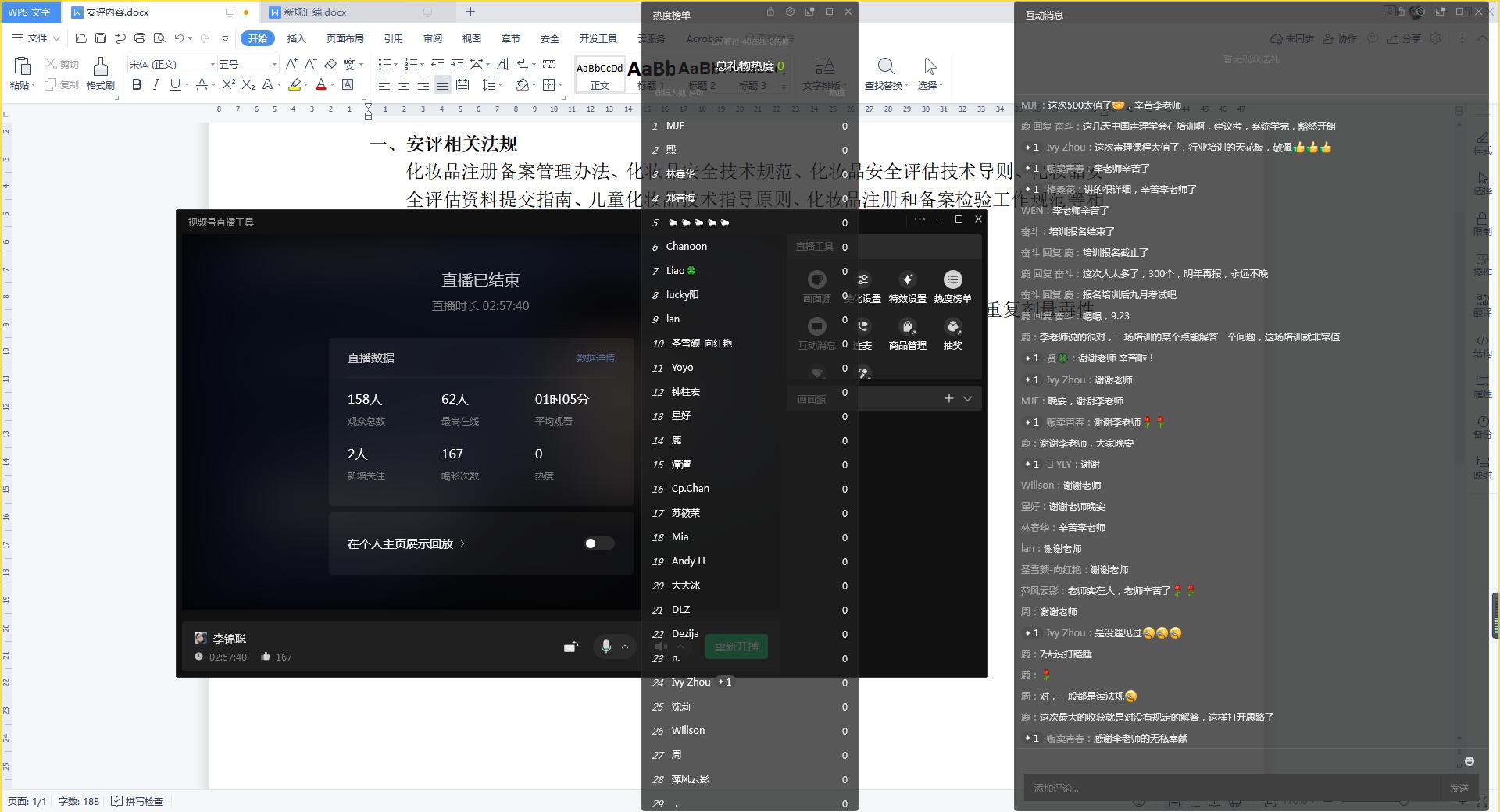Click 拼写检查 in status bar
The width and height of the screenshot is (1500, 812).
coord(137,801)
